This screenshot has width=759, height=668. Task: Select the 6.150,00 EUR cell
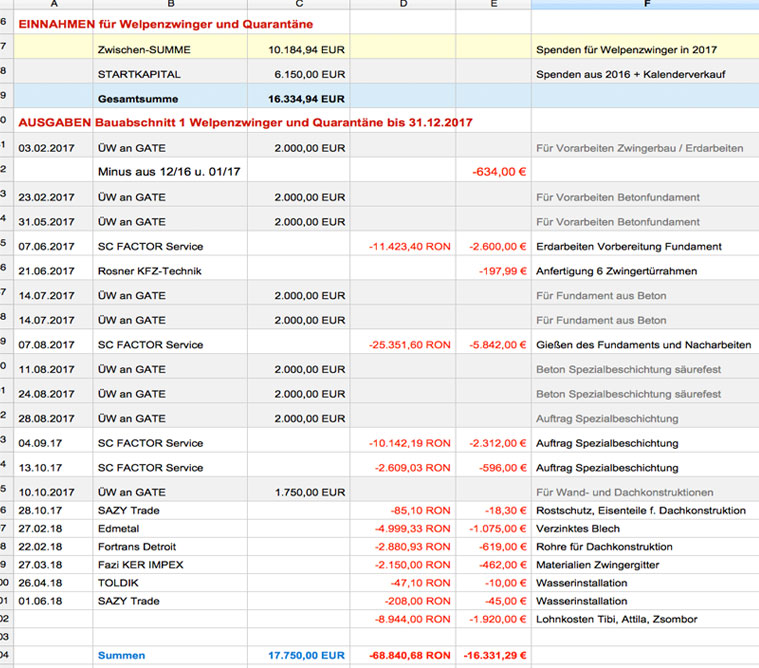pos(299,72)
